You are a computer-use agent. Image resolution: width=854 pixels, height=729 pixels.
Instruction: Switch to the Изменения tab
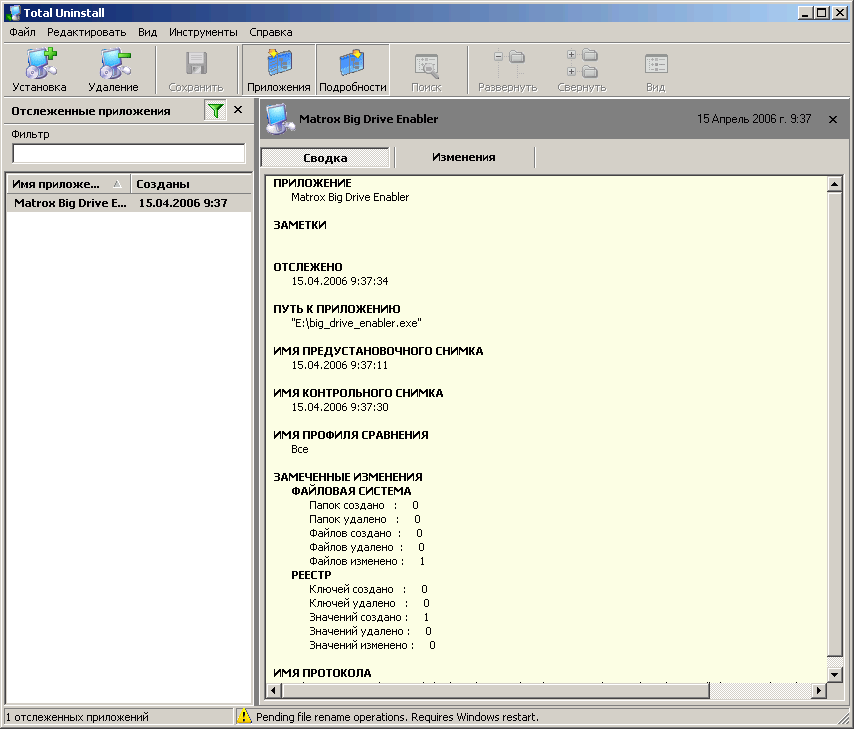[463, 157]
